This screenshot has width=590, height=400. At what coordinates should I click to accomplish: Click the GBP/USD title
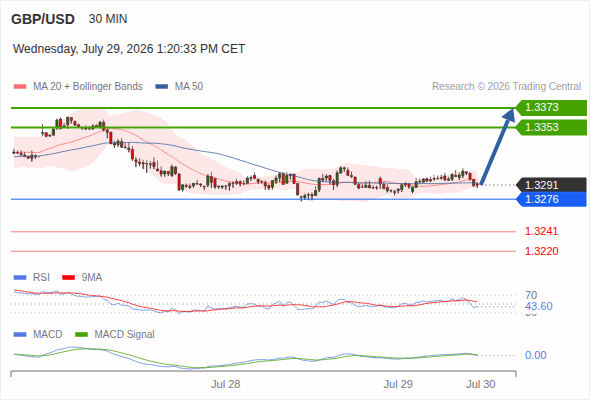coord(43,19)
